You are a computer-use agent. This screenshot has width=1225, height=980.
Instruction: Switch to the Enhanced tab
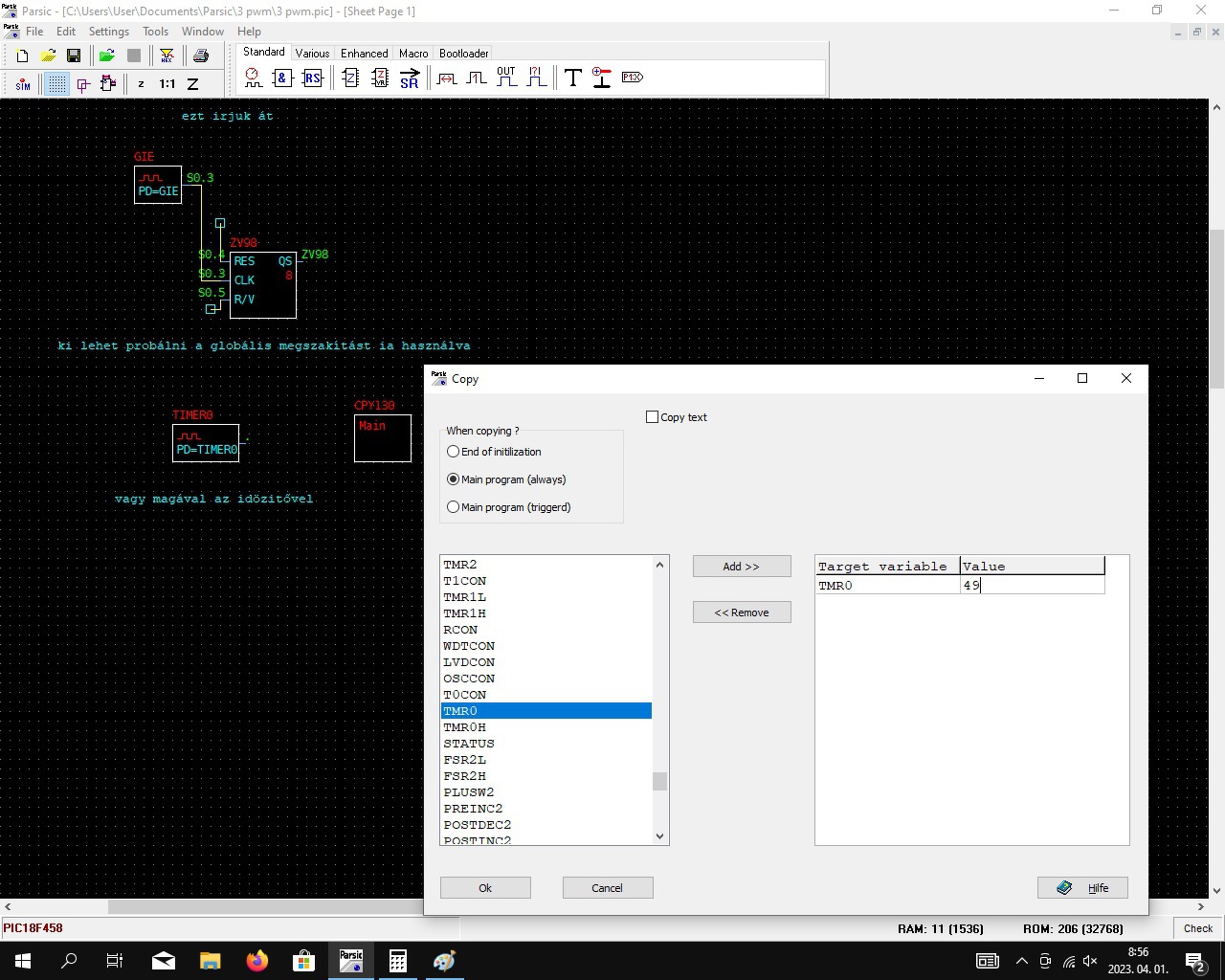tap(364, 54)
